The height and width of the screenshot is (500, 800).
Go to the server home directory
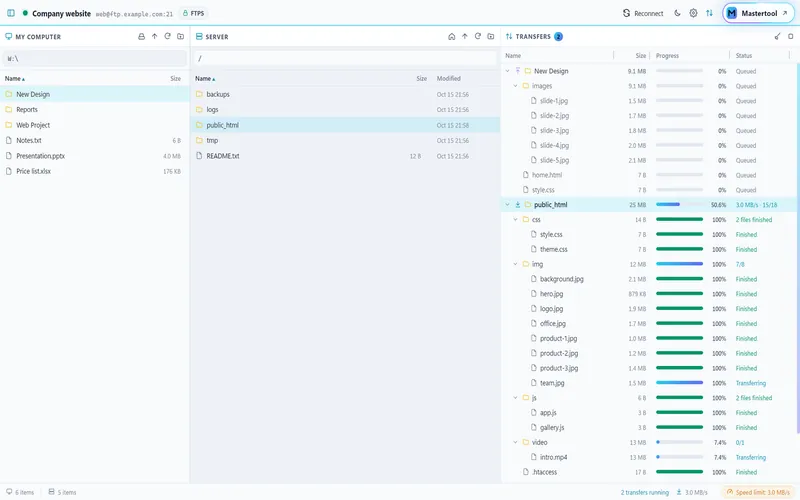[x=452, y=36]
